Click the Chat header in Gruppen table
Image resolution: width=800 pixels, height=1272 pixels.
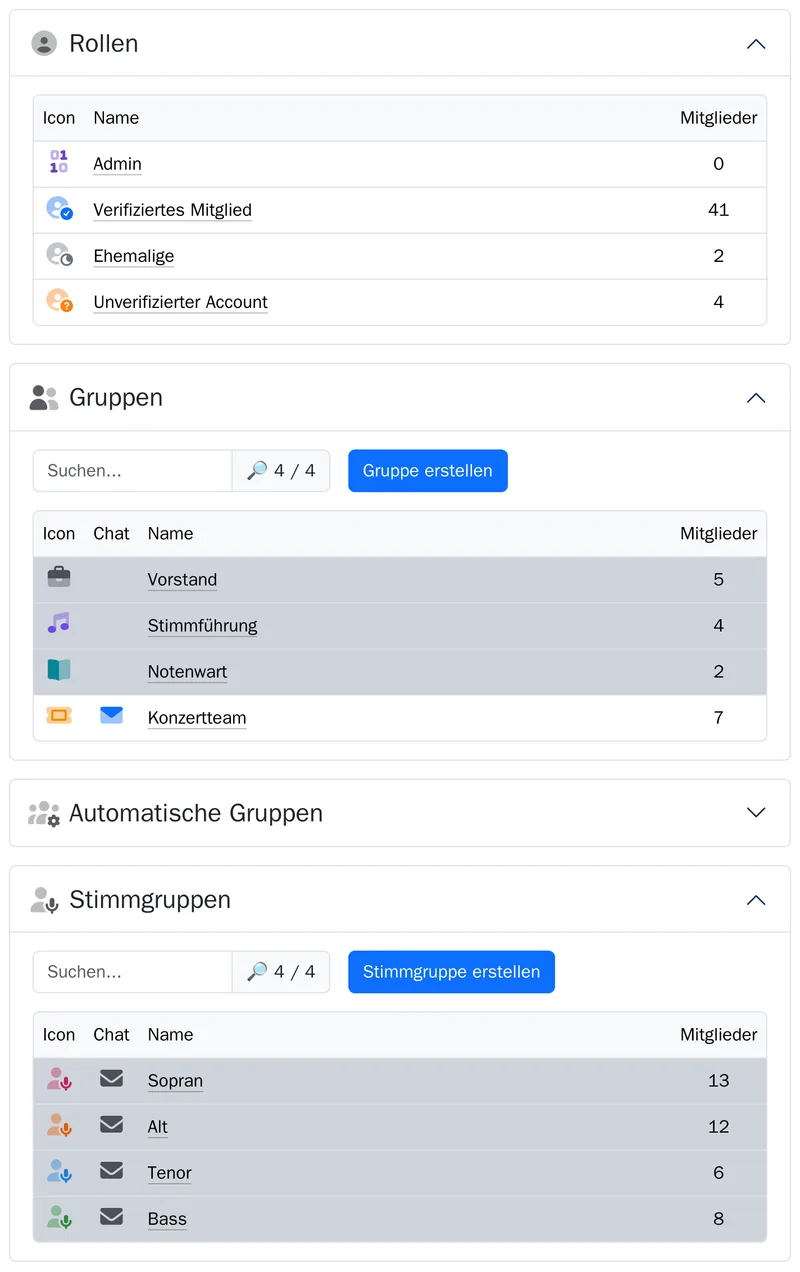(x=111, y=534)
